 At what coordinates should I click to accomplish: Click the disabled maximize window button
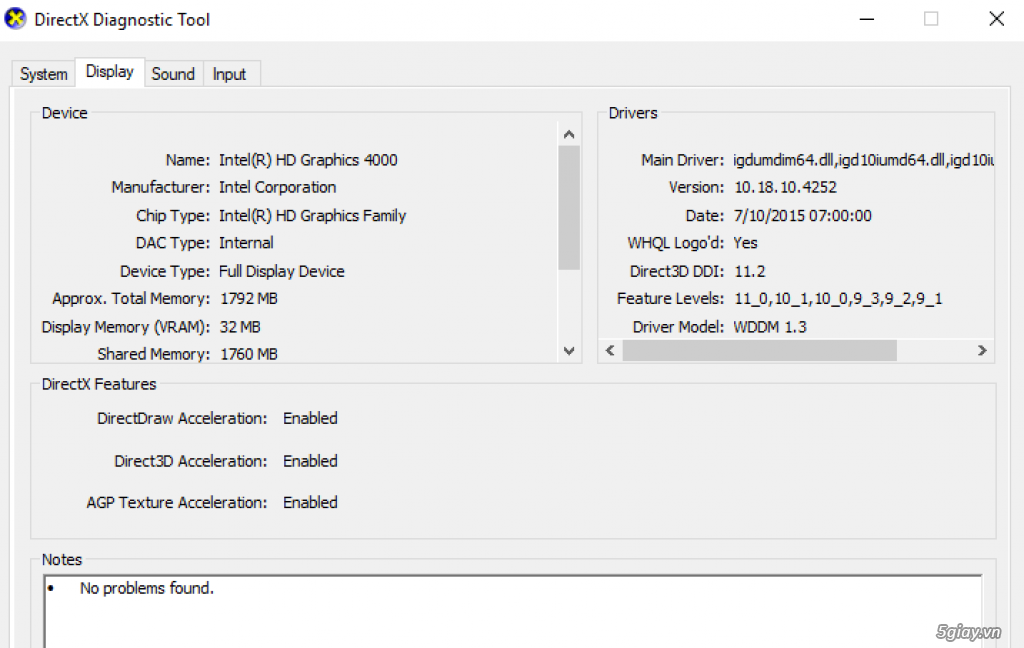click(x=931, y=19)
